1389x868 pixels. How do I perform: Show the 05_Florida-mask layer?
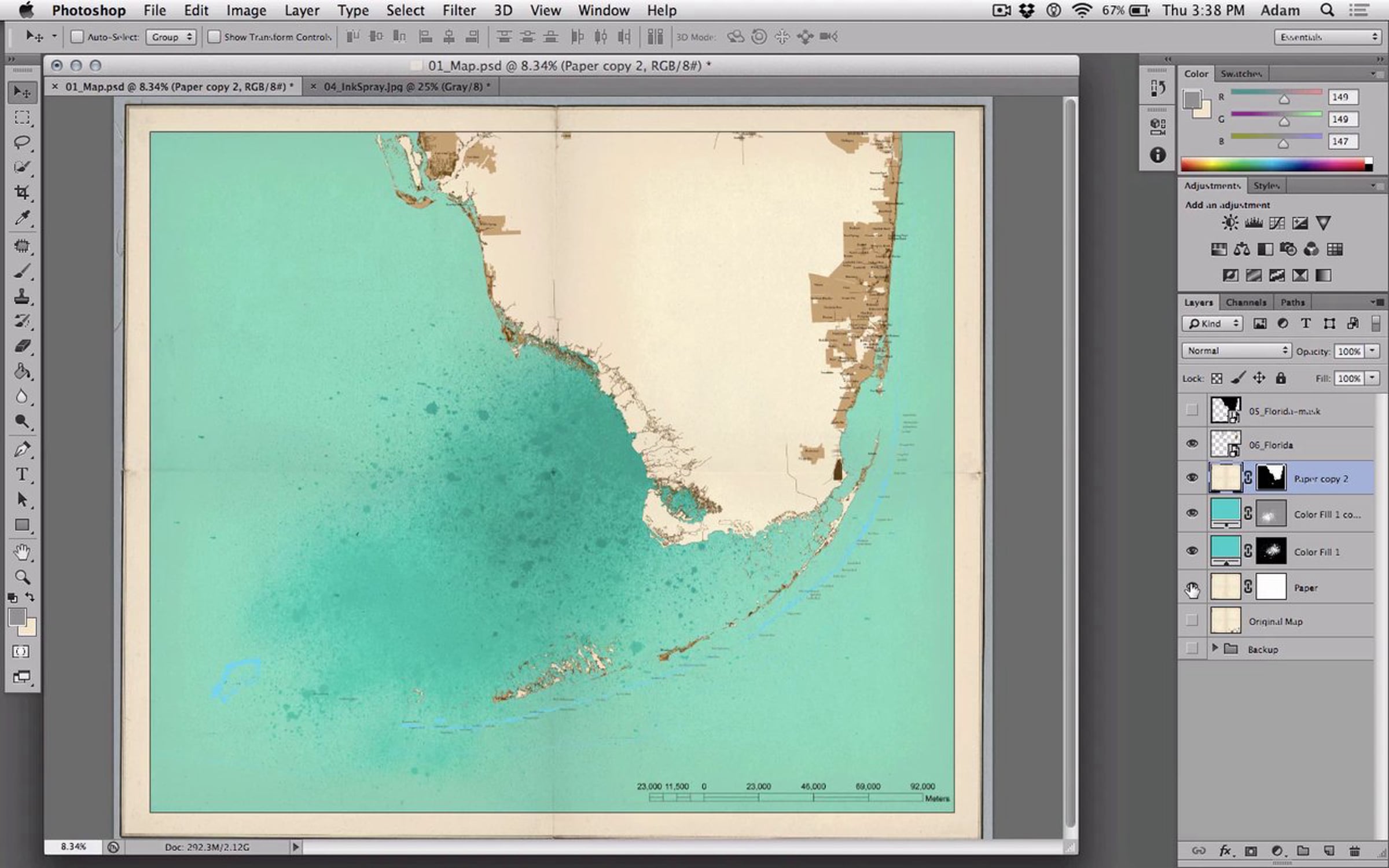(1192, 410)
